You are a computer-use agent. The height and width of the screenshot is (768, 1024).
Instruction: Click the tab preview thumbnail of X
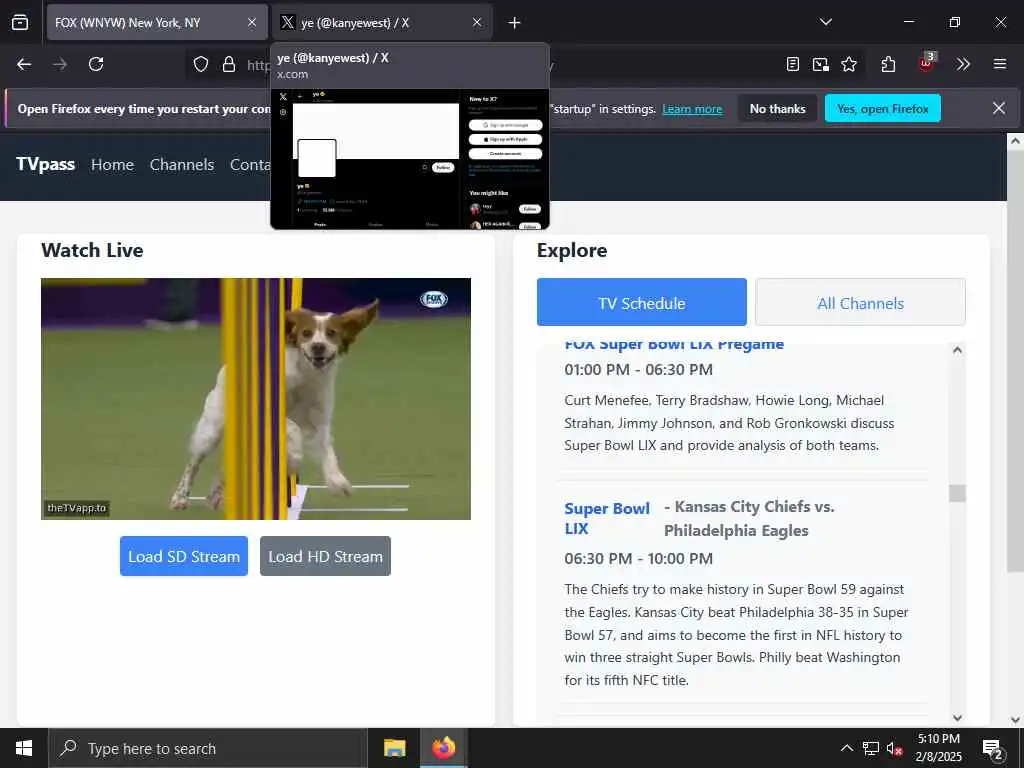pos(410,159)
